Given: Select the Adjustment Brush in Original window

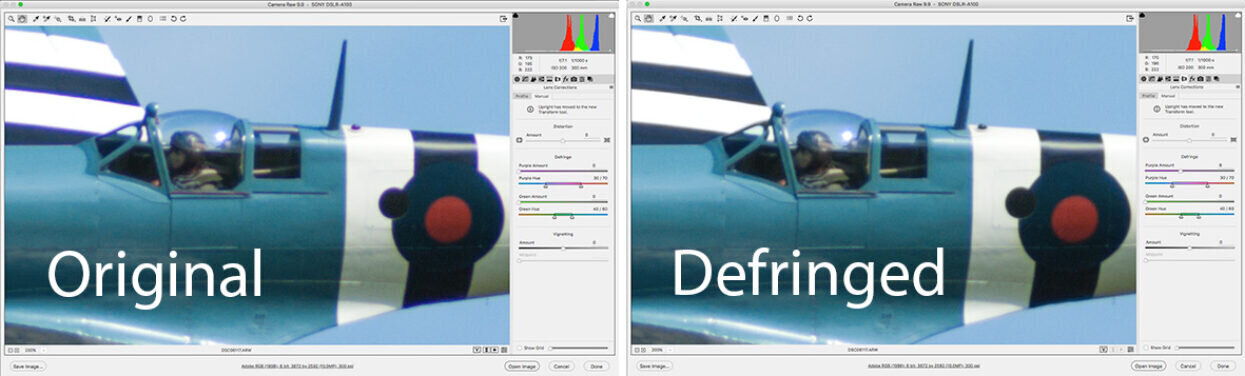Looking at the screenshot, I should 128,19.
